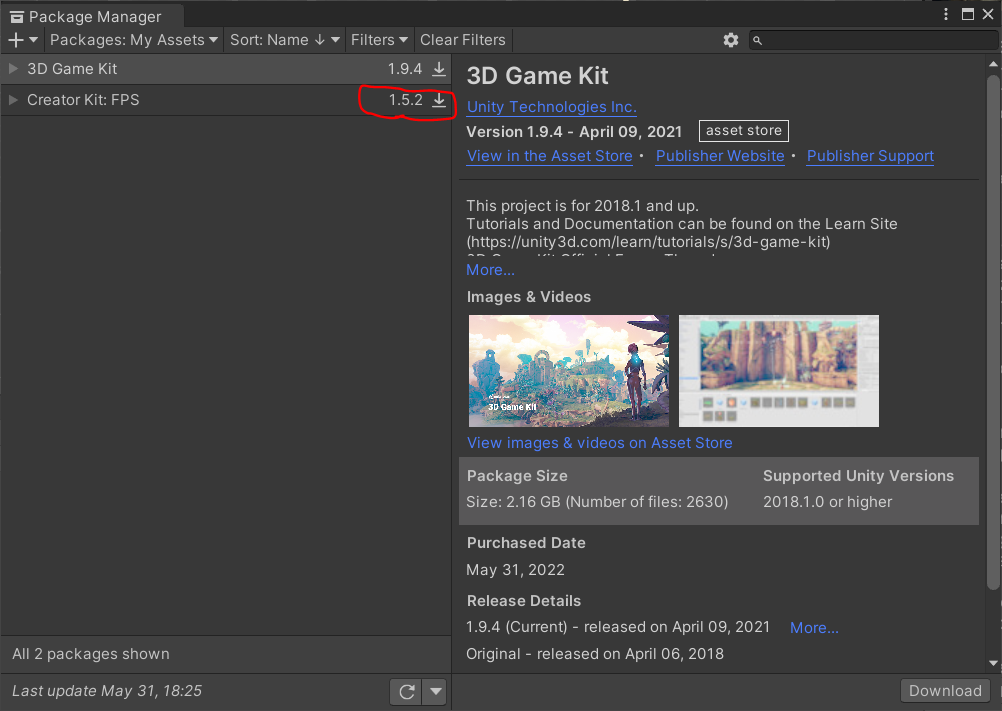This screenshot has width=1002, height=711.
Task: Open the Filters dropdown
Action: point(380,40)
